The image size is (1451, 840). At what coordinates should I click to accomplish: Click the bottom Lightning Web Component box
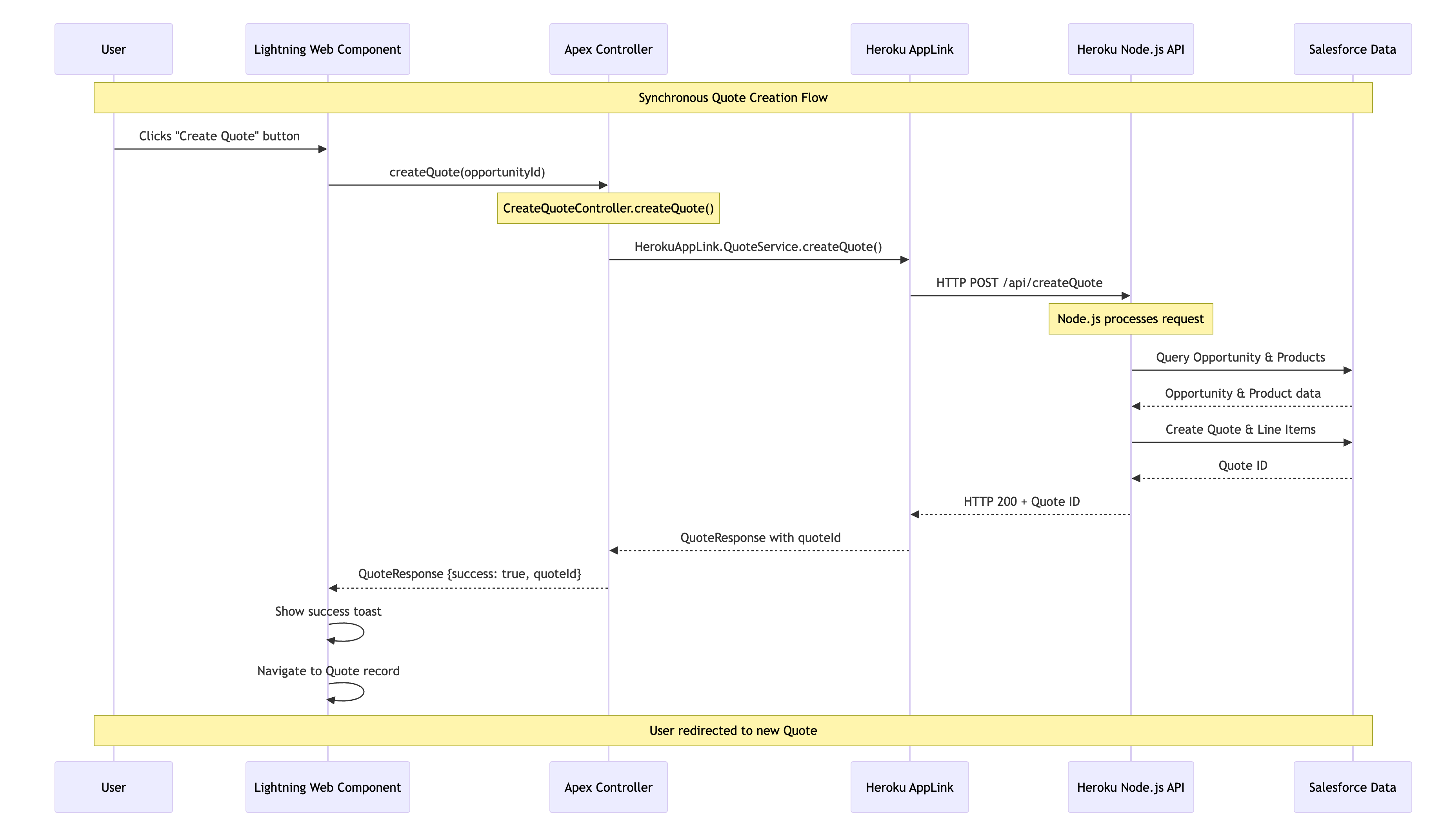pos(327,787)
